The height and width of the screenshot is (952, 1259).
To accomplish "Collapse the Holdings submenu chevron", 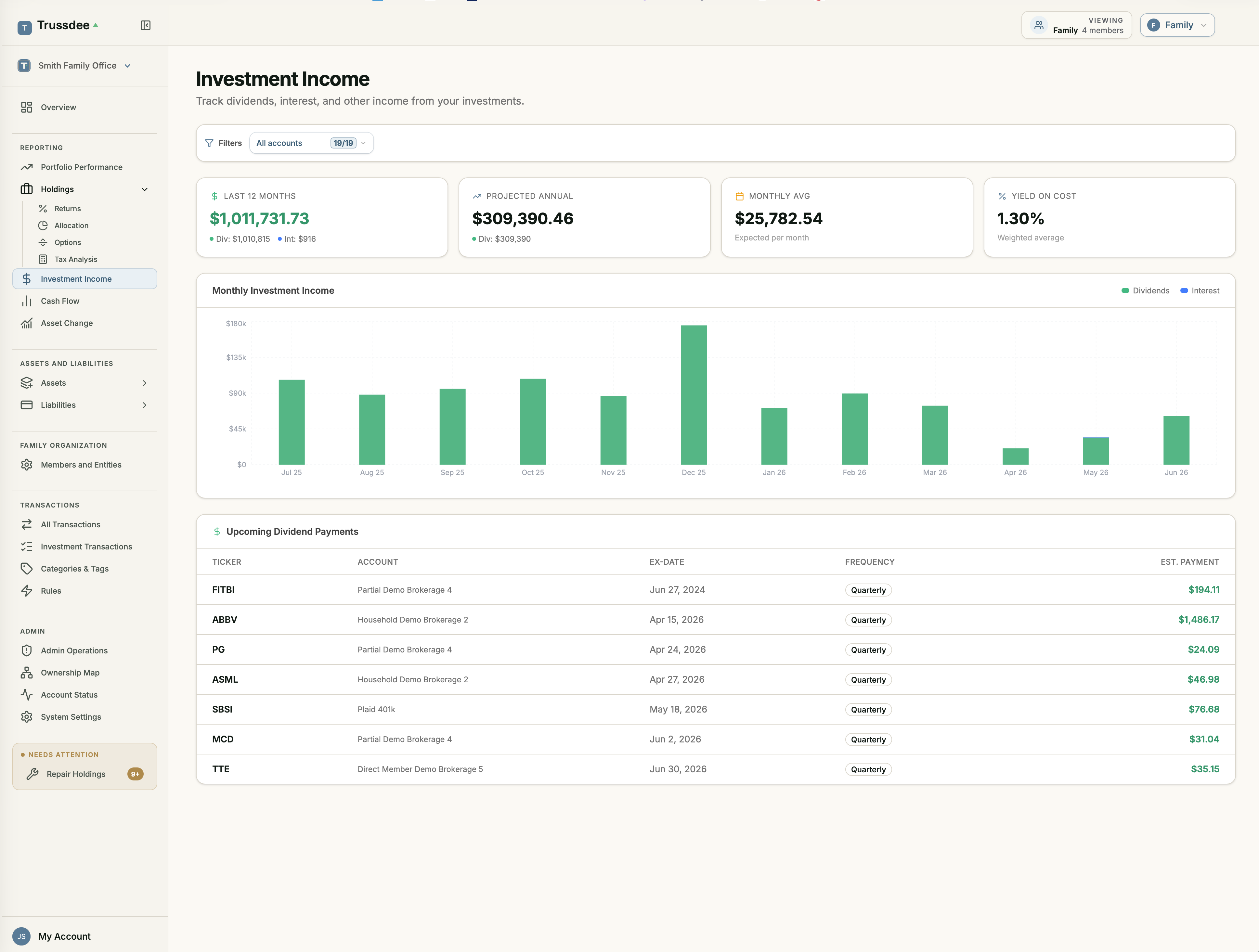I will pos(145,189).
